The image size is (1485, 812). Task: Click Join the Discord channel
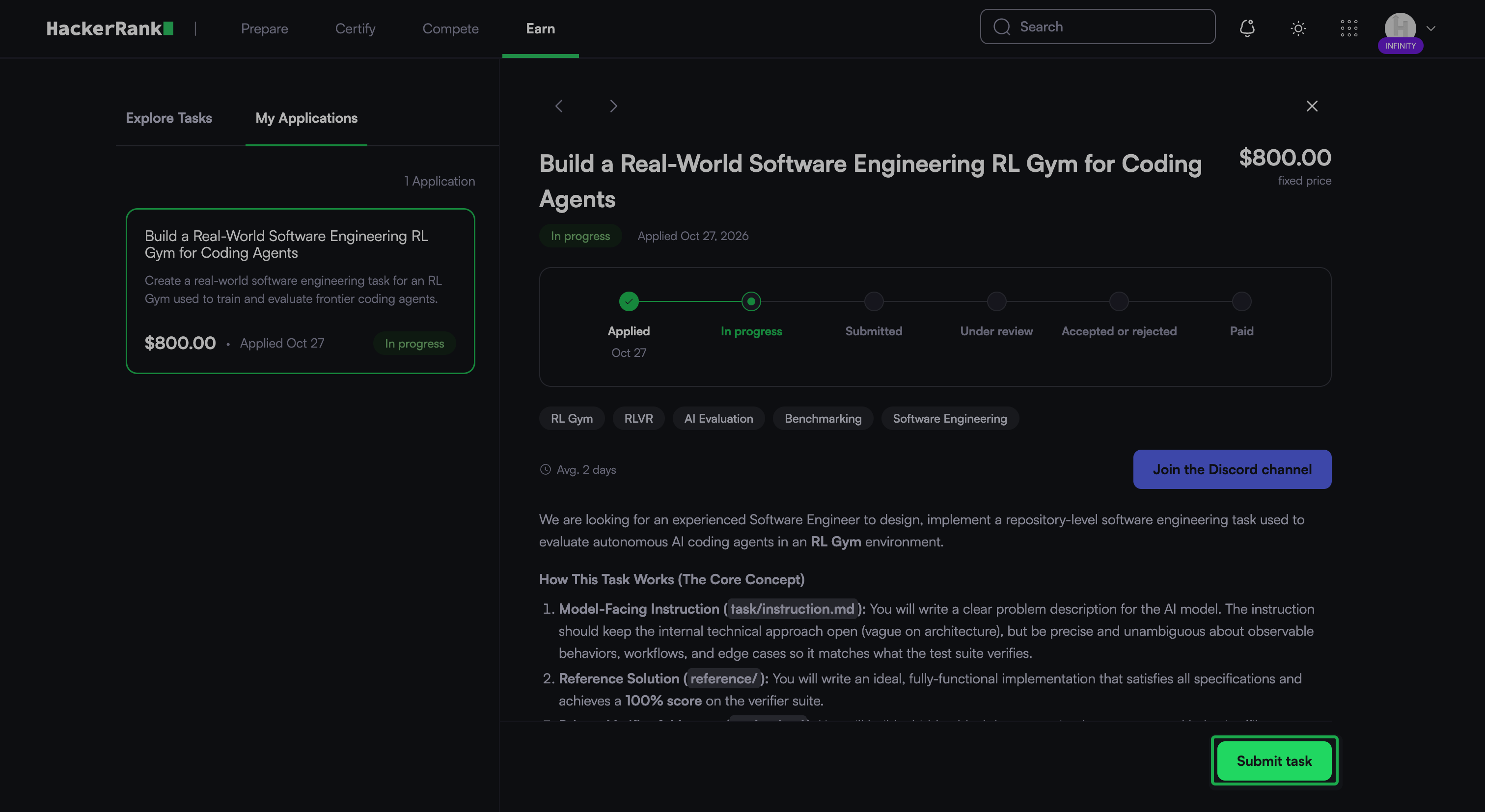[1233, 469]
